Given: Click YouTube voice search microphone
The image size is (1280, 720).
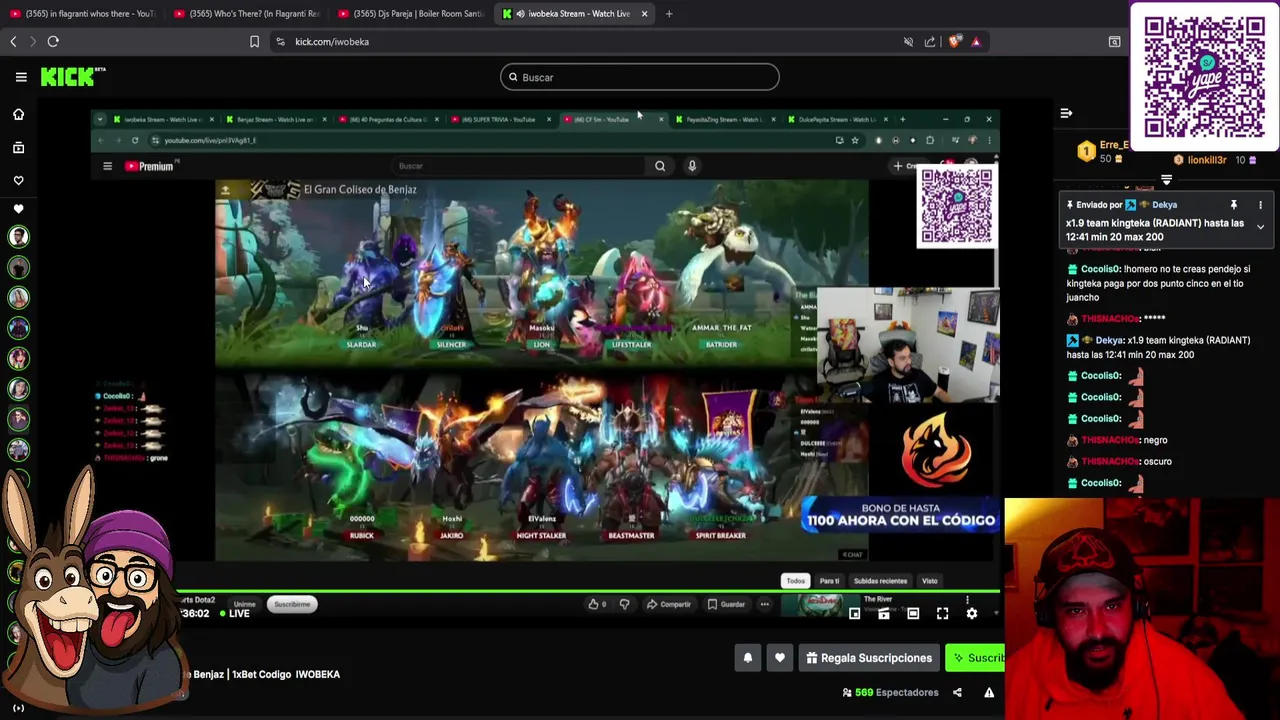Looking at the screenshot, I should [692, 166].
